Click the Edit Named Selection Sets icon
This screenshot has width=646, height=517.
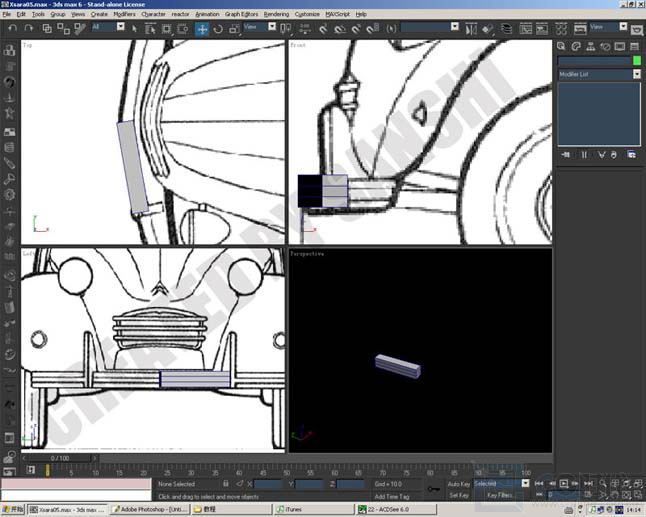391,29
